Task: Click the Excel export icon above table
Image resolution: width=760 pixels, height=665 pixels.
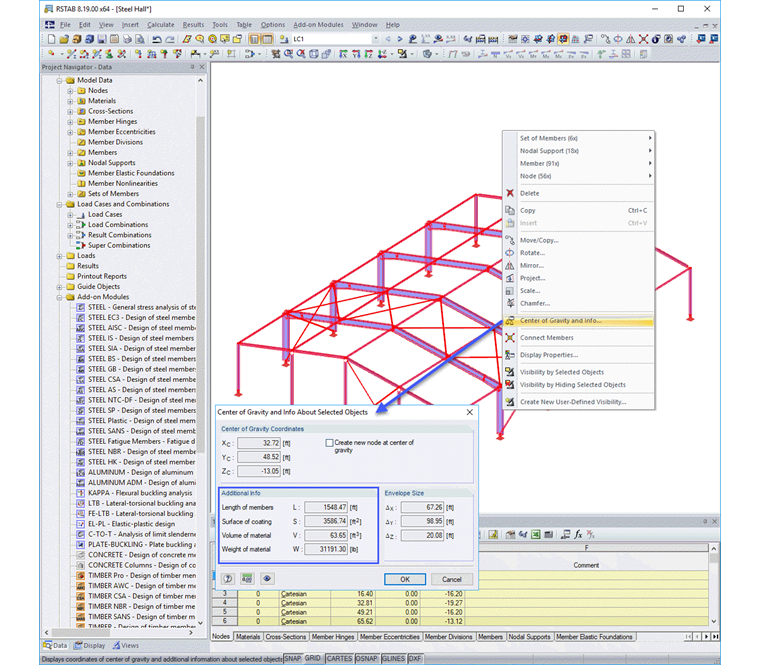Action: 536,535
